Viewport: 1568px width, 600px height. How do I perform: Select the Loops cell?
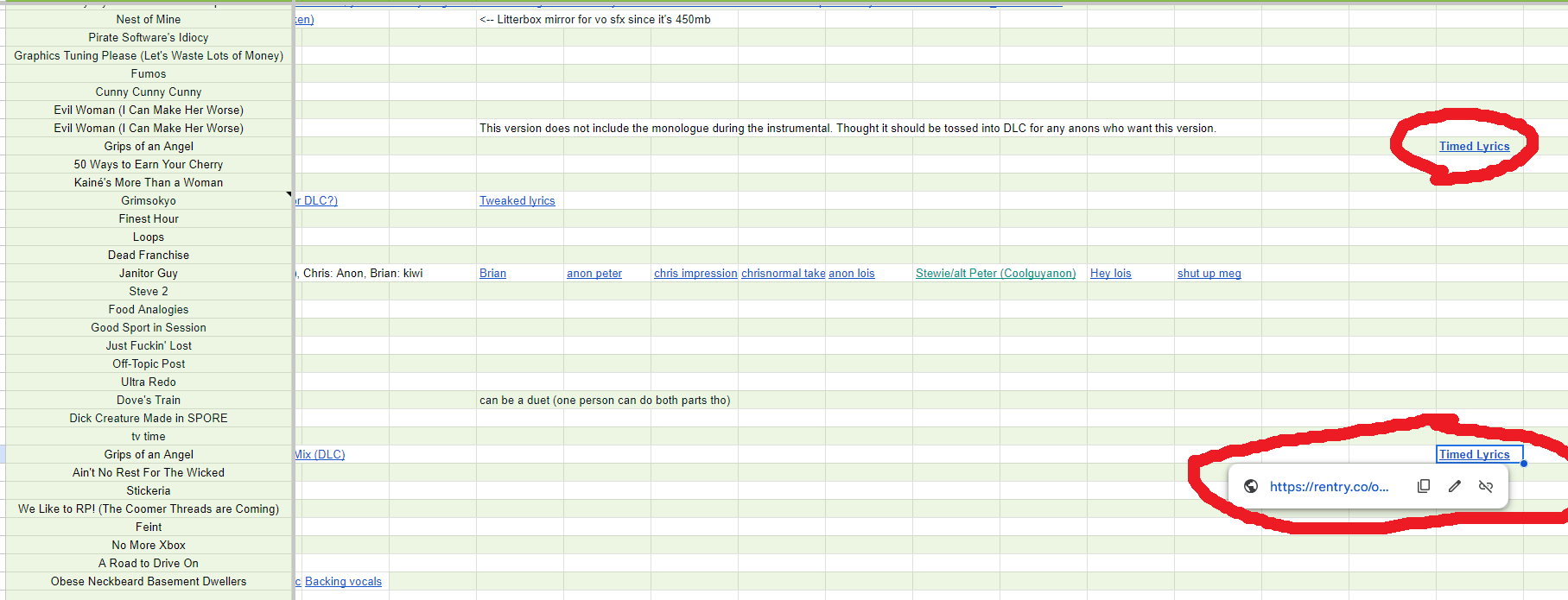[149, 237]
